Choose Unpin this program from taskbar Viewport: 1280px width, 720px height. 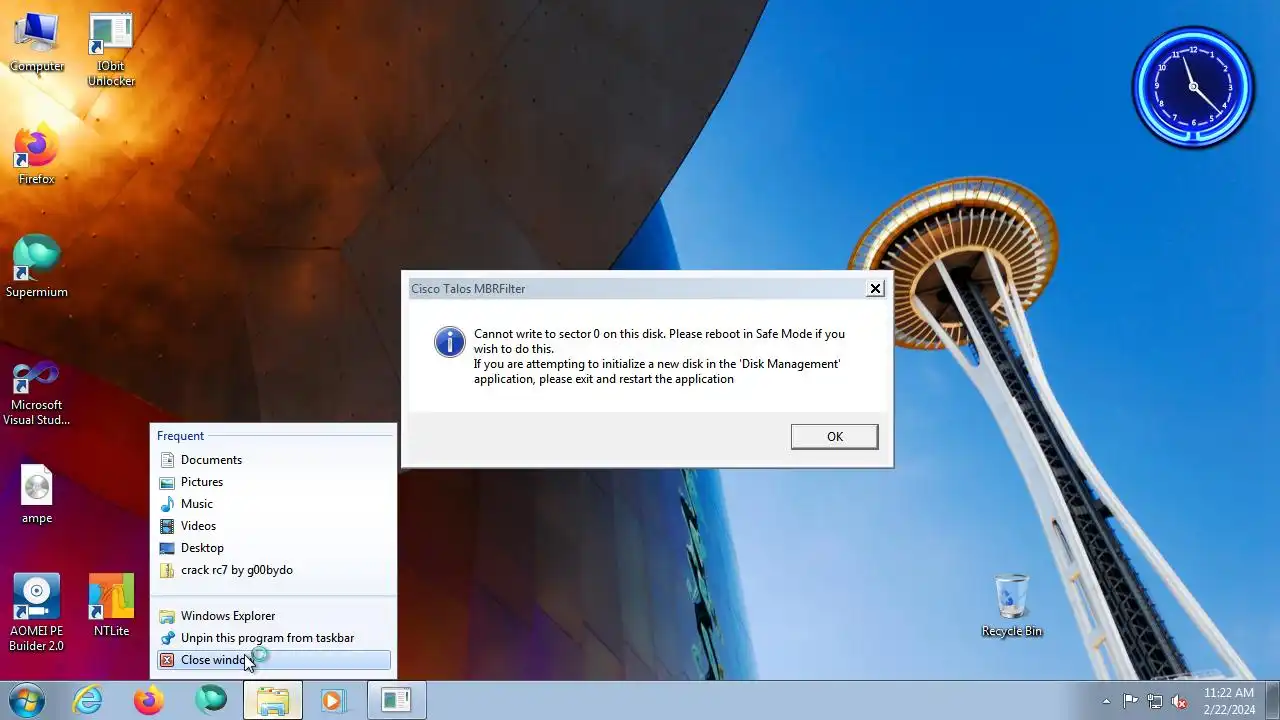click(273, 638)
